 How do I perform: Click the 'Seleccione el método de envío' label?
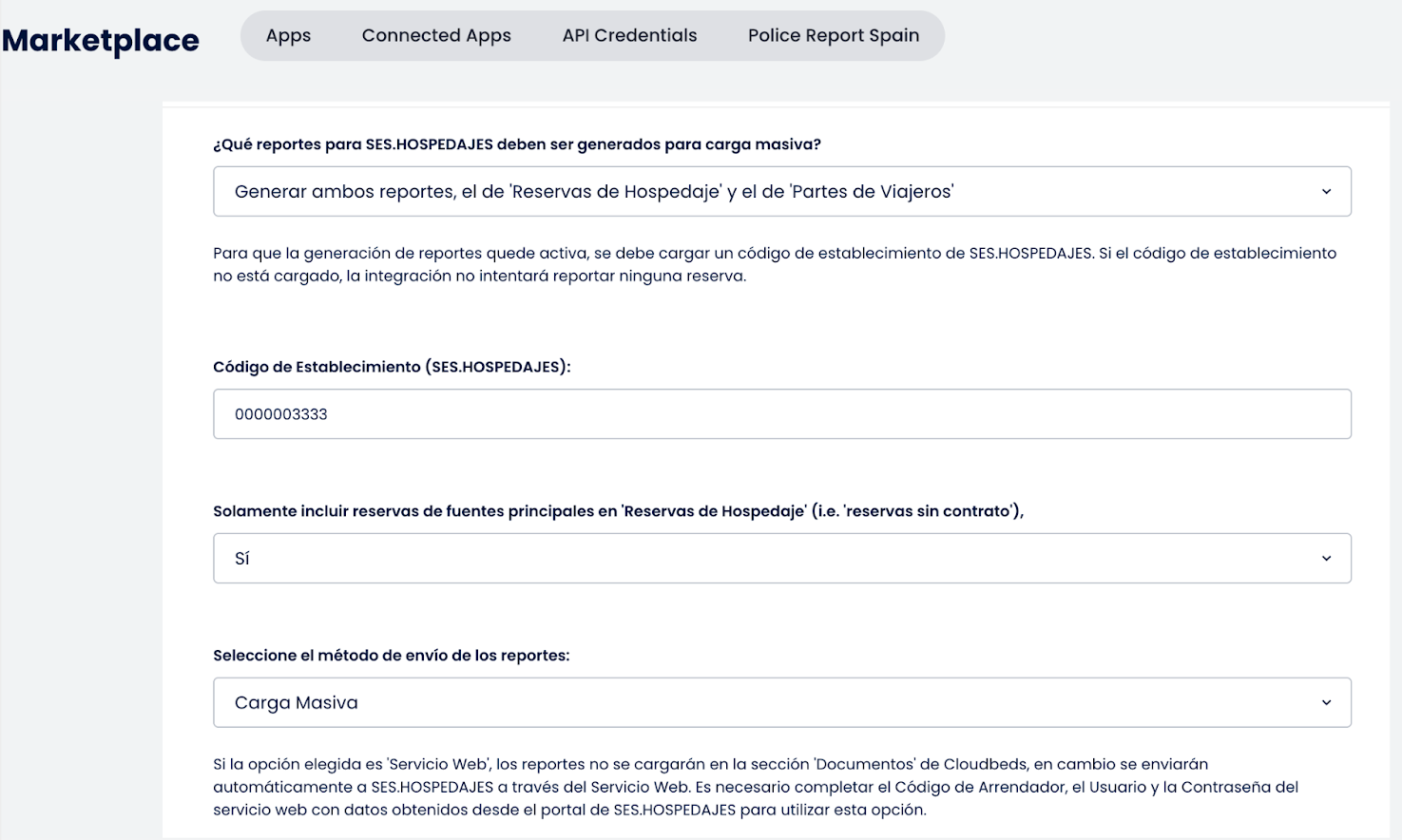[391, 656]
